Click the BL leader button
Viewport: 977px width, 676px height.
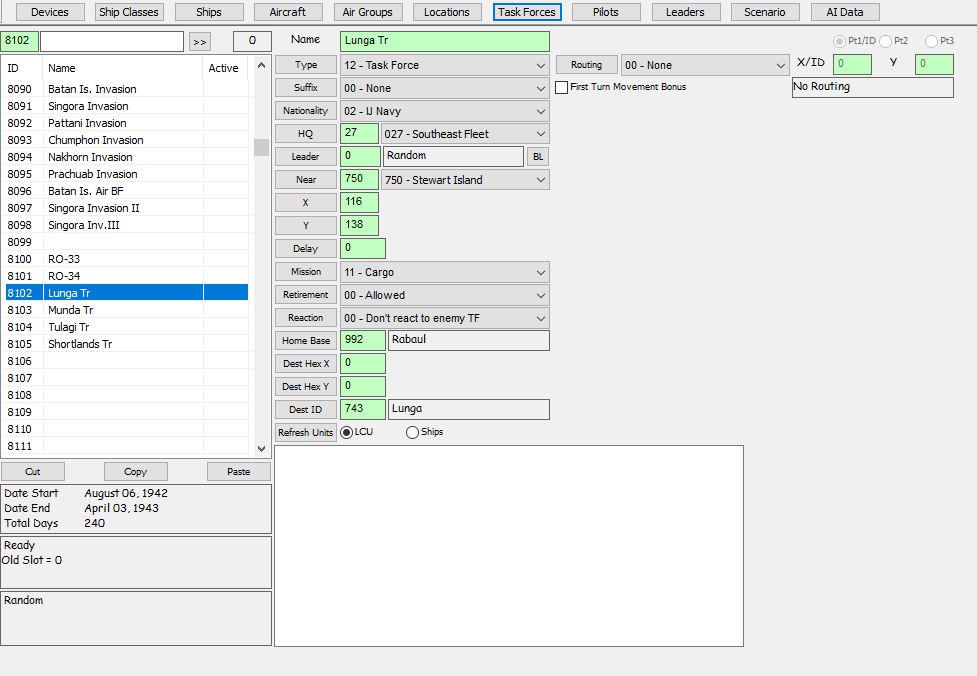[x=538, y=156]
